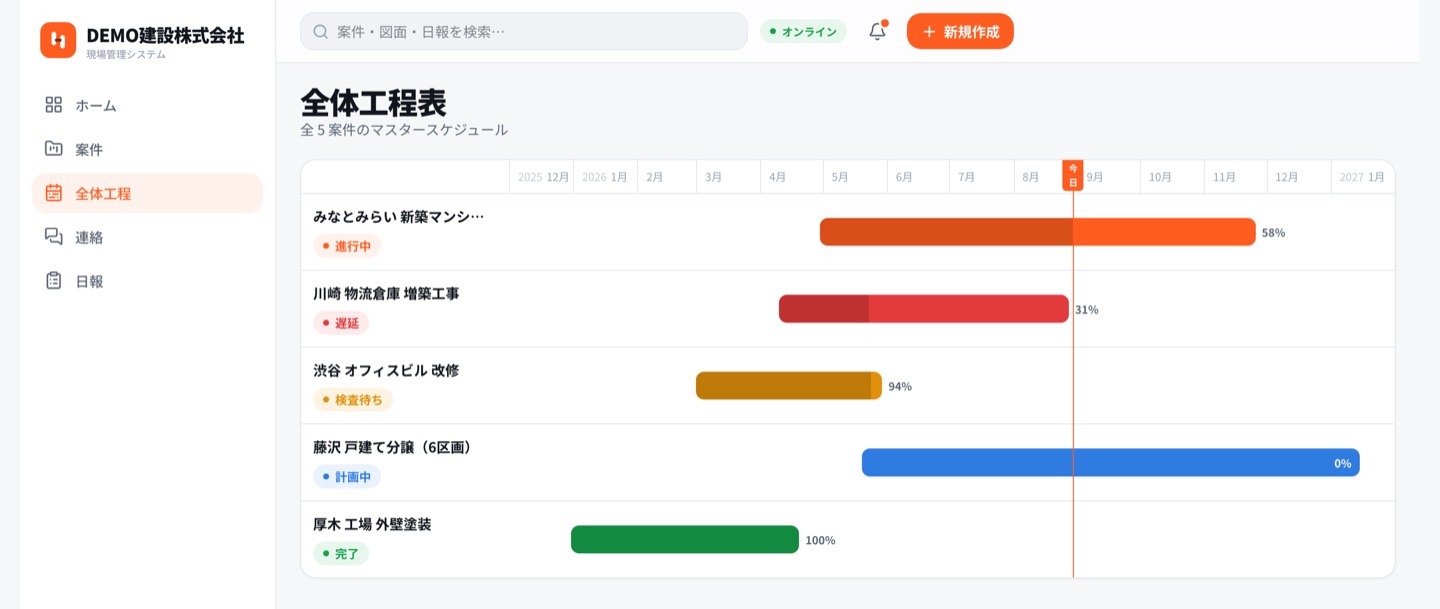Select 全体工程 in the sidebar
The image size is (1440, 609).
[x=148, y=193]
